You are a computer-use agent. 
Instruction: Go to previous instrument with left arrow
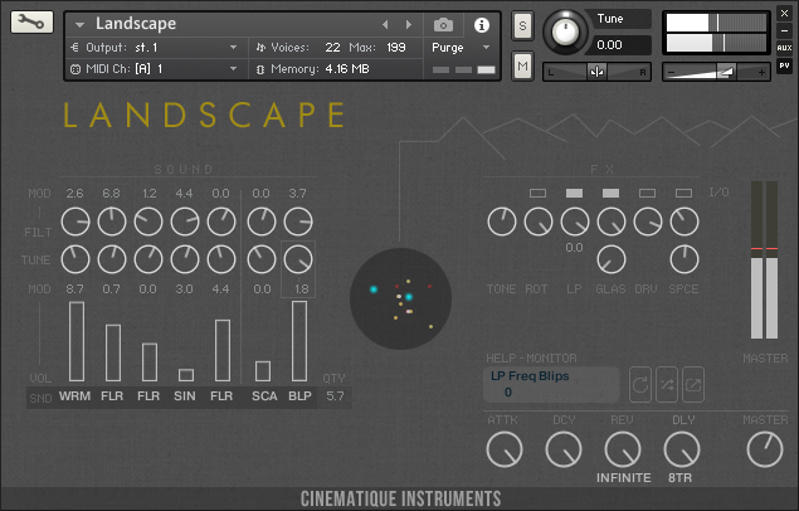(385, 24)
